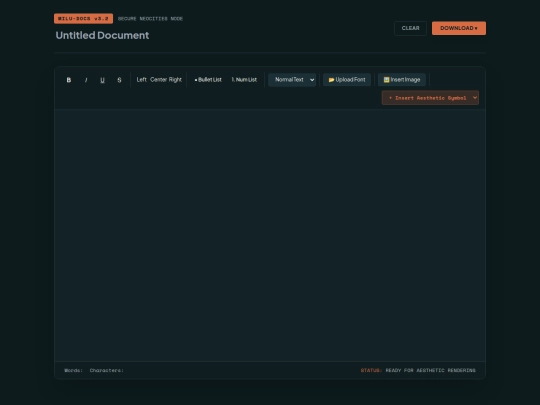Apply strikethrough with the S button
The image size is (540, 405).
(119, 80)
